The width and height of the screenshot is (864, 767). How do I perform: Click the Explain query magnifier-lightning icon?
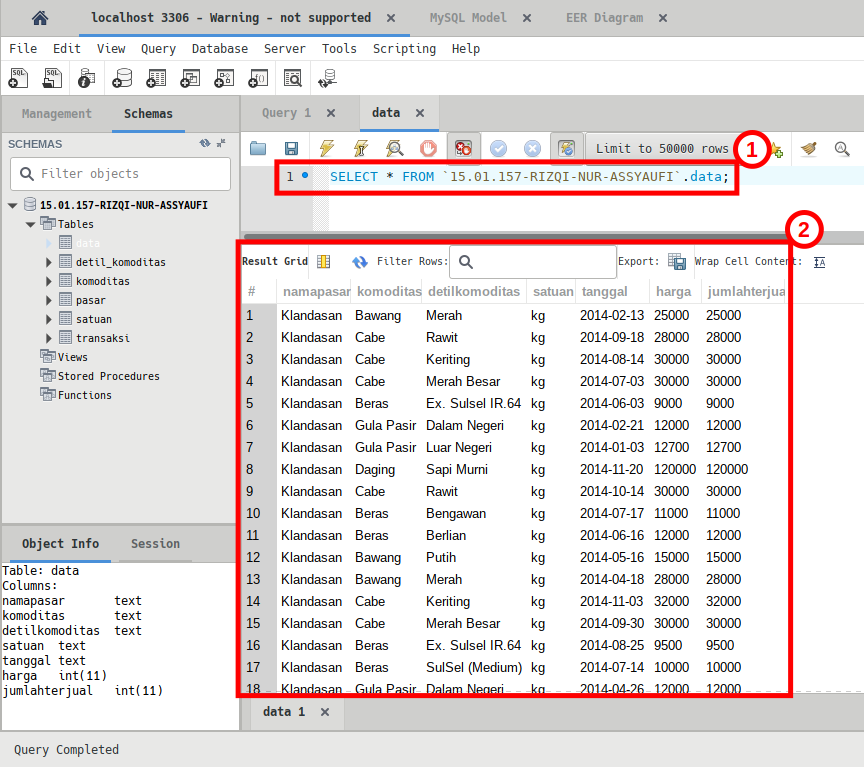tap(395, 148)
